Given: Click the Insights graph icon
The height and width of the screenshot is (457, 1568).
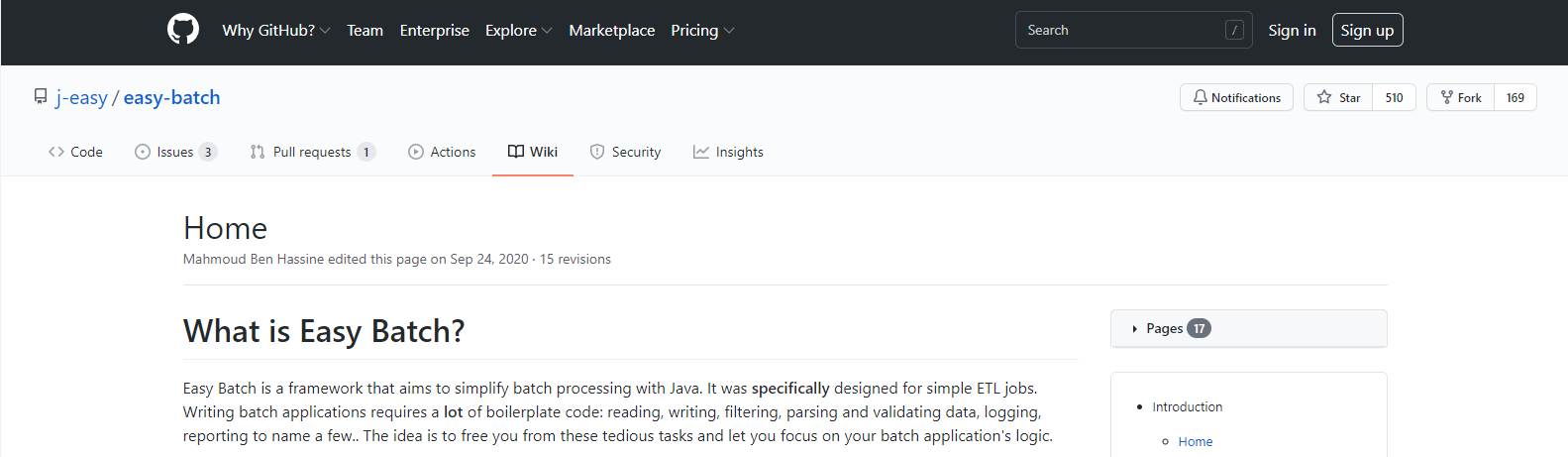Looking at the screenshot, I should (701, 152).
